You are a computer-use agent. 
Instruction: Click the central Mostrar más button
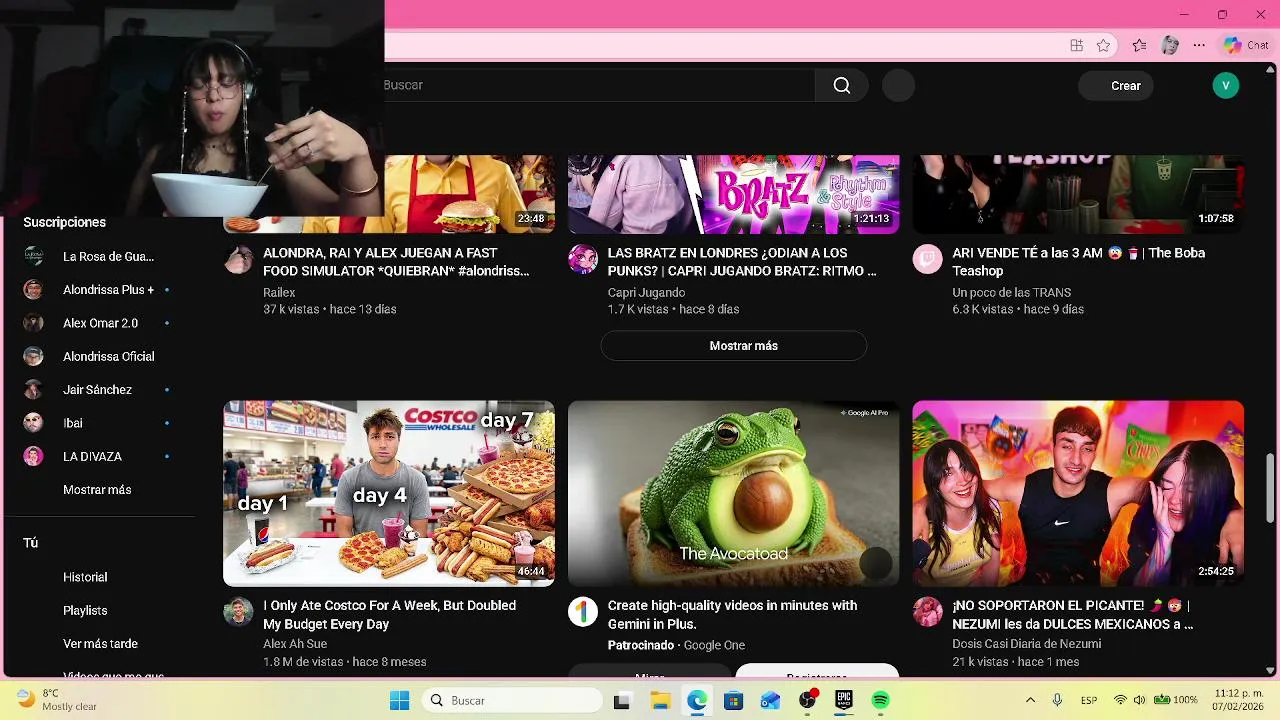pyautogui.click(x=733, y=346)
